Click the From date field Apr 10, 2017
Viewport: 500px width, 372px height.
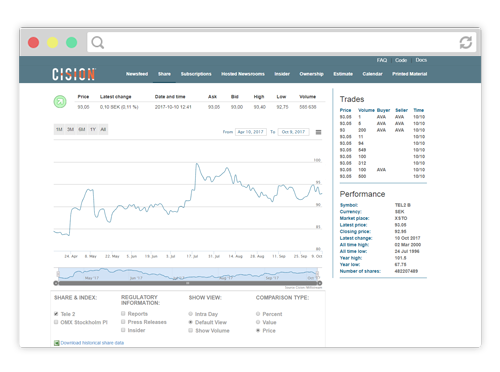click(x=251, y=132)
